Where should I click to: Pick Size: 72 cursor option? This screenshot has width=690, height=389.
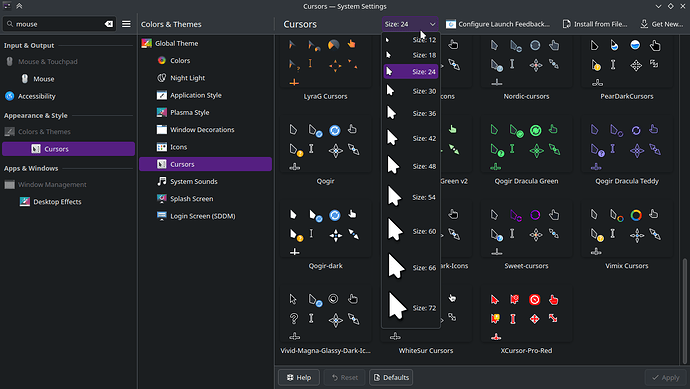(411, 307)
